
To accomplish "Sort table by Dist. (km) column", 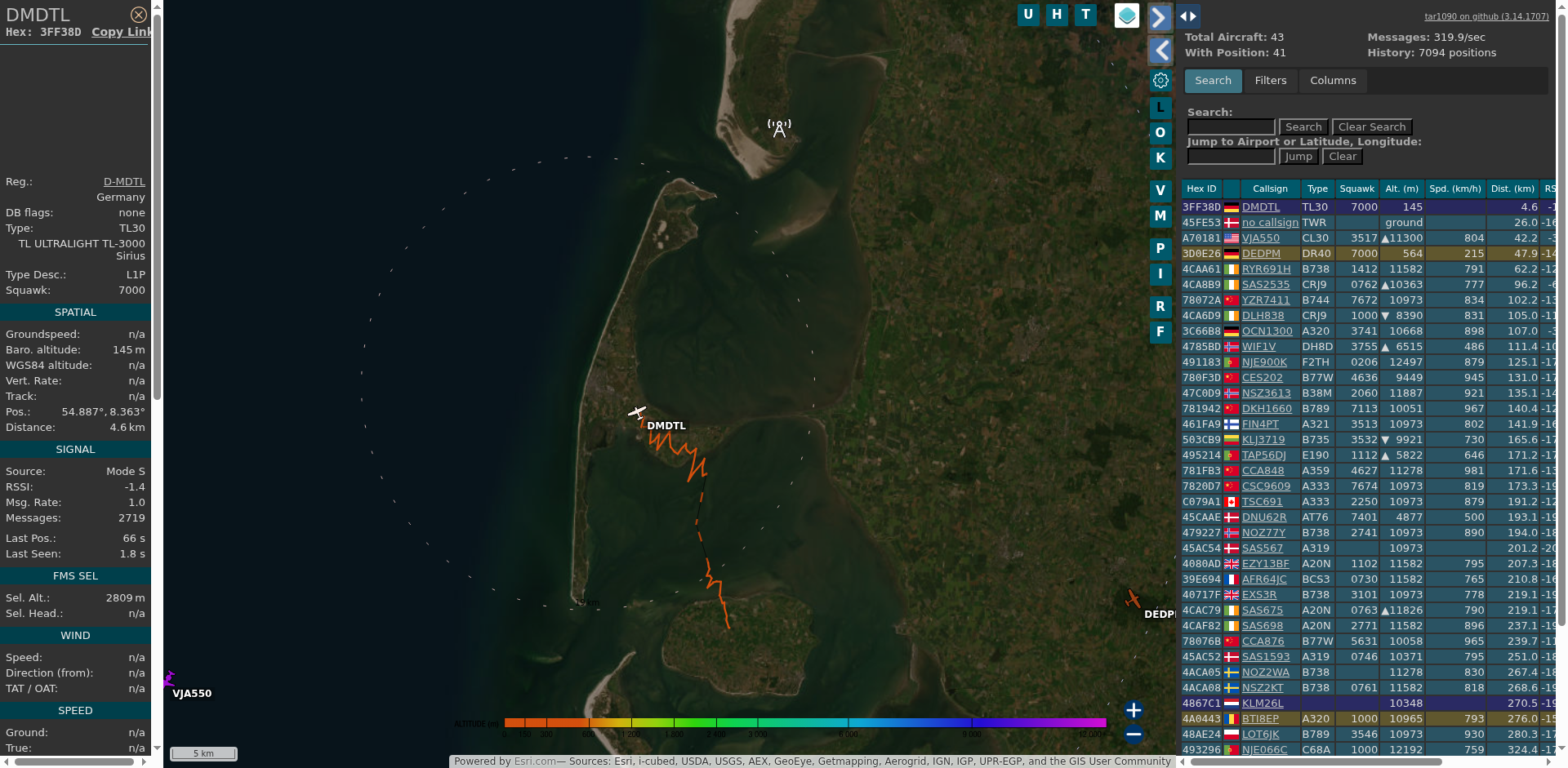I will (x=1512, y=189).
